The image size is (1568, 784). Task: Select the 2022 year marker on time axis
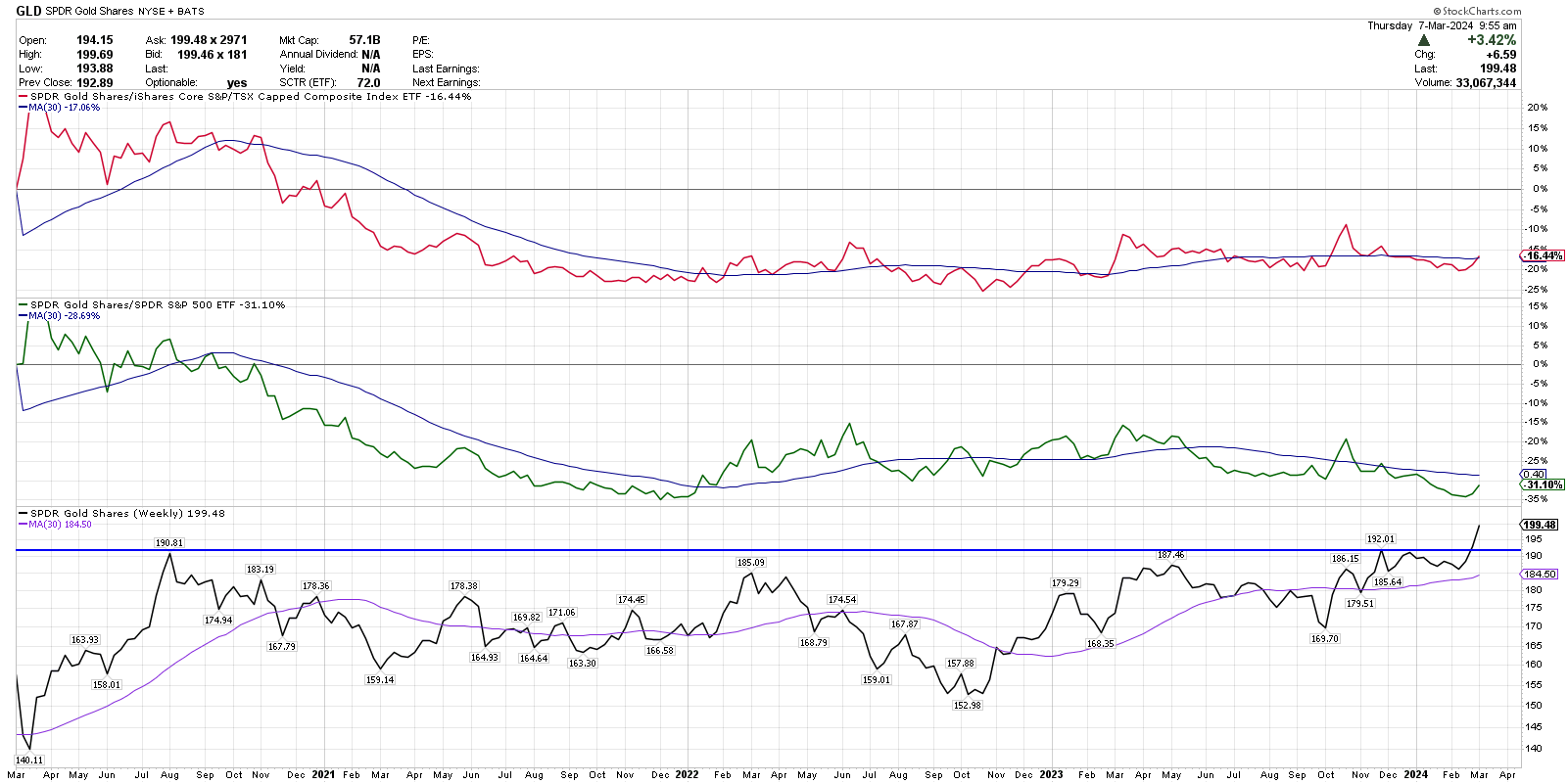pos(687,774)
